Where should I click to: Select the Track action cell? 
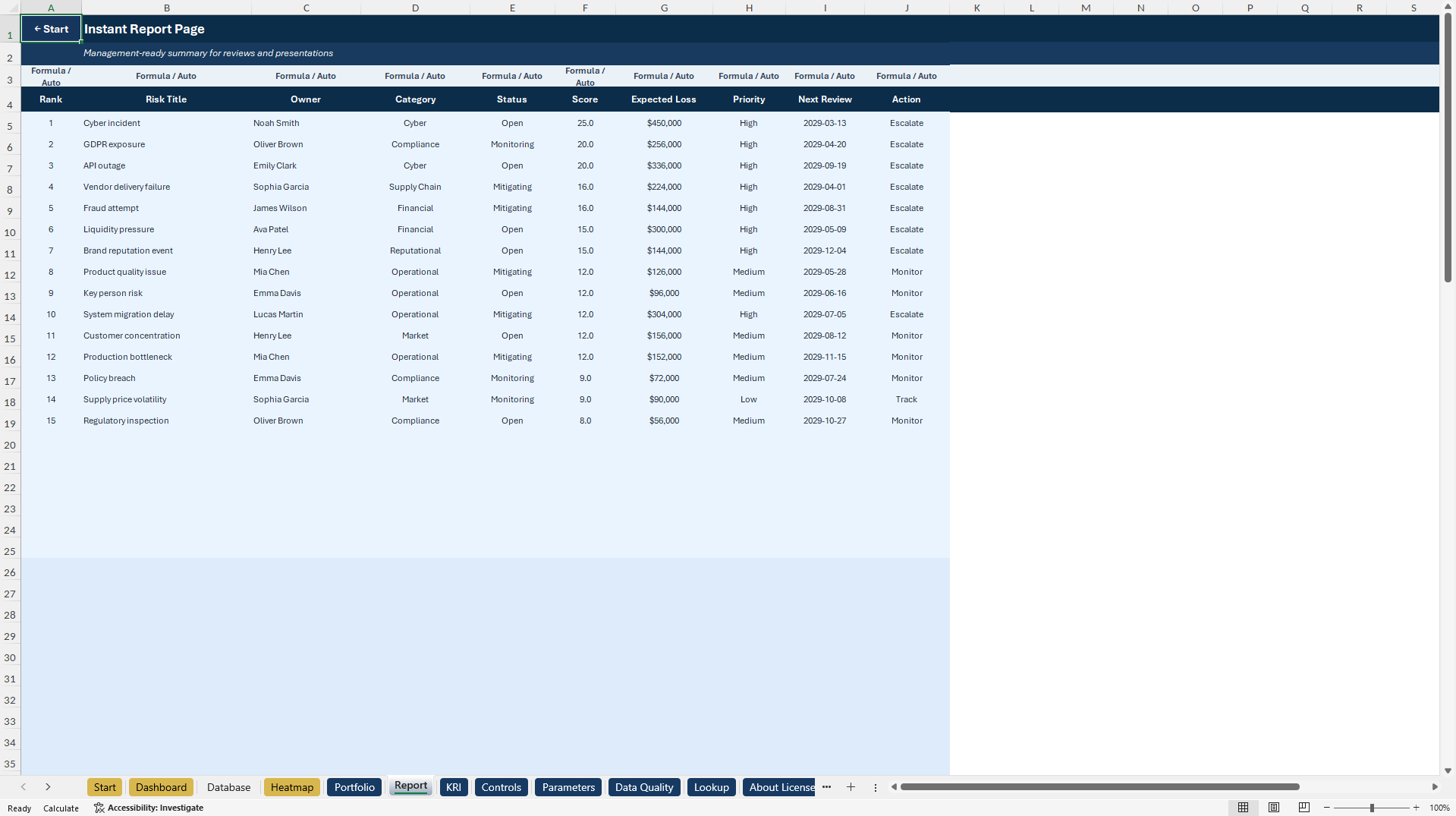pos(906,399)
